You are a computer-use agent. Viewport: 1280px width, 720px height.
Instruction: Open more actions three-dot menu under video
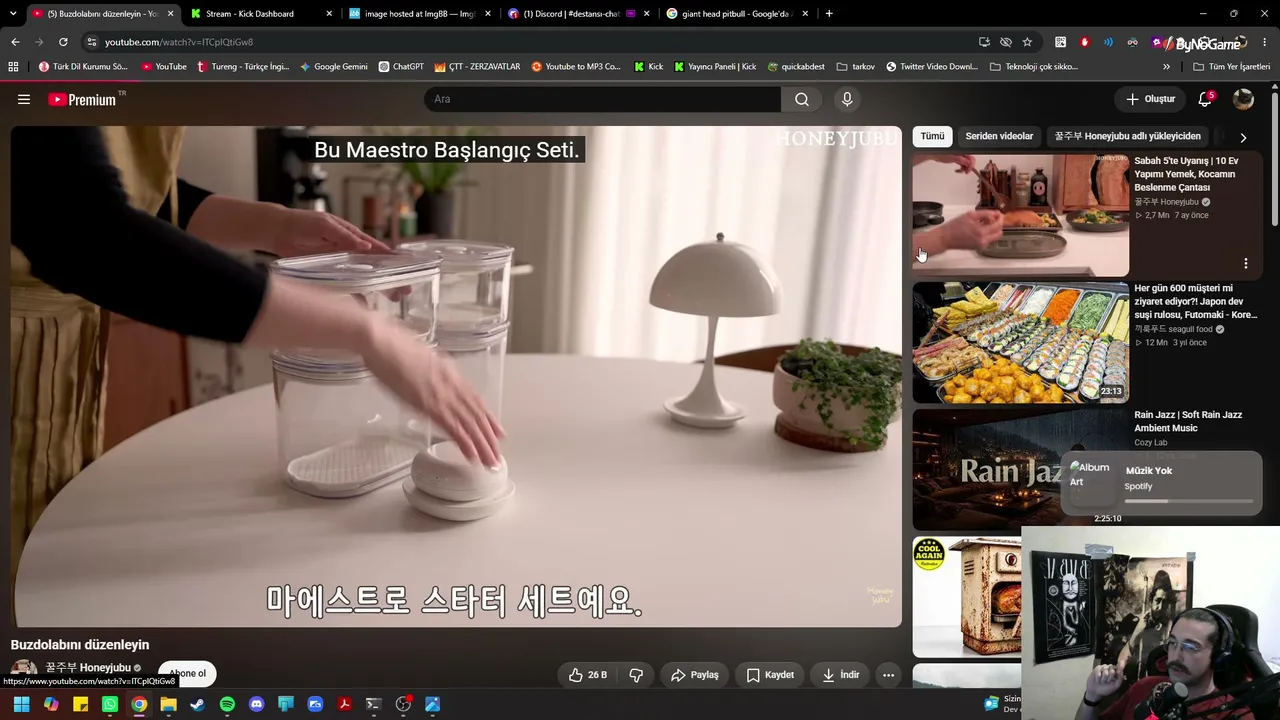888,675
